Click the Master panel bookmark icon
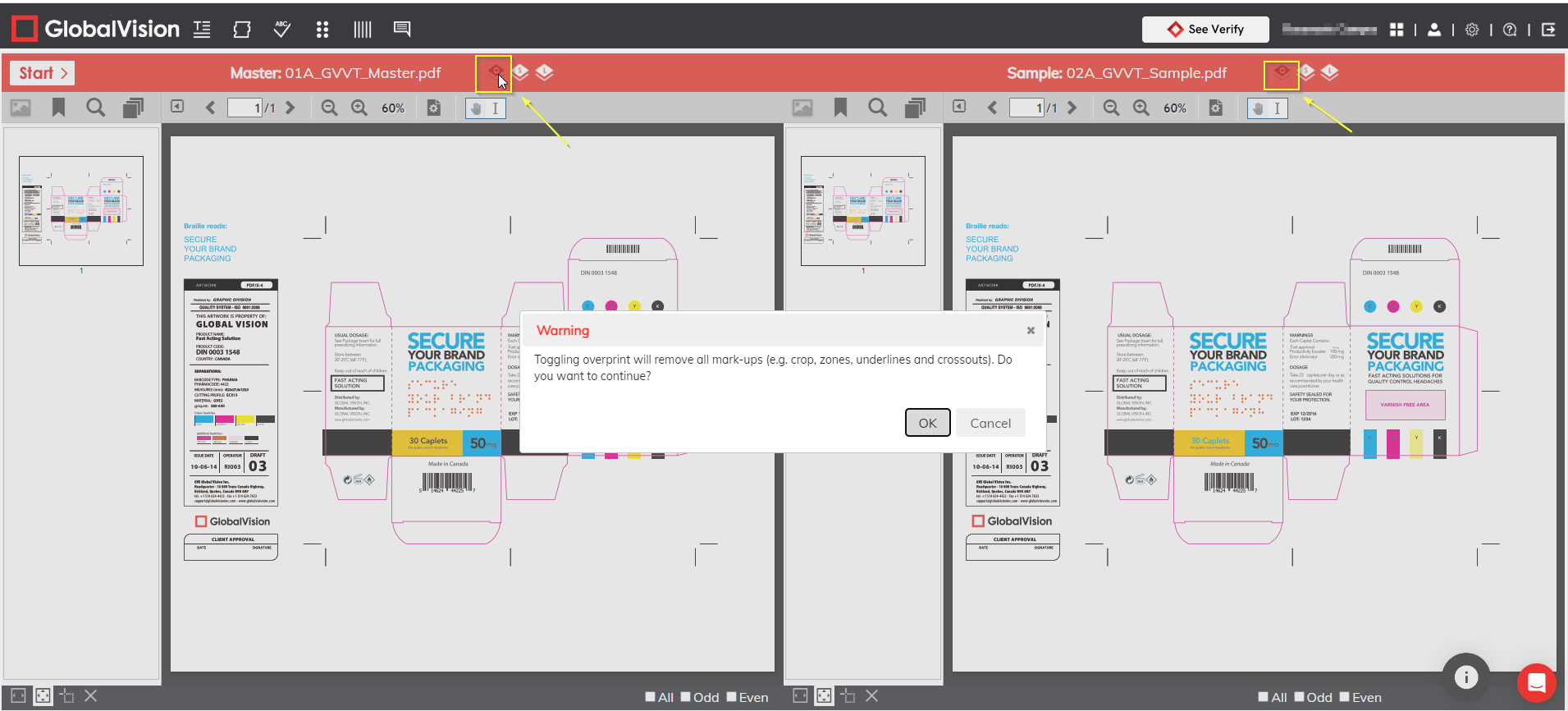 [58, 108]
